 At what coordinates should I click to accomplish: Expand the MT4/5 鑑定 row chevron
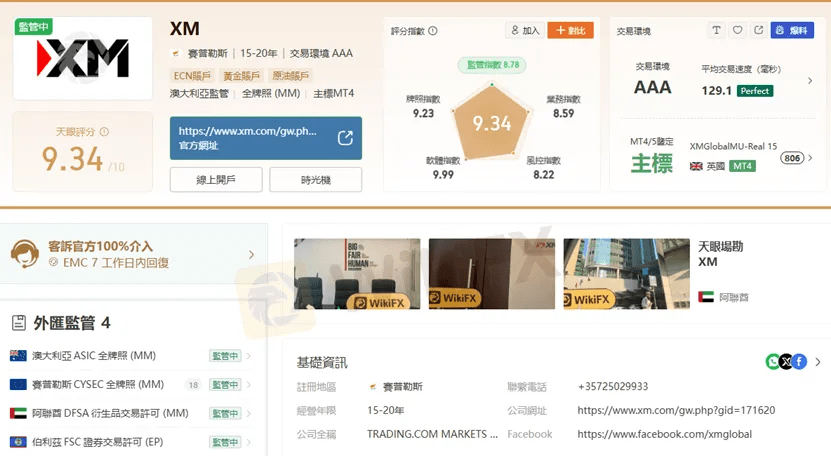(x=810, y=158)
